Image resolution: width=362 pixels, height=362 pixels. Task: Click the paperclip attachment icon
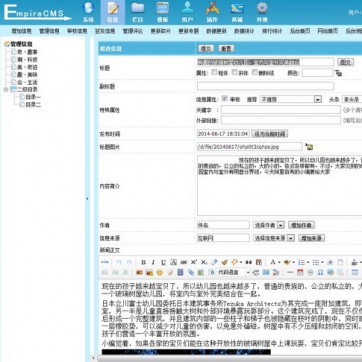click(191, 272)
